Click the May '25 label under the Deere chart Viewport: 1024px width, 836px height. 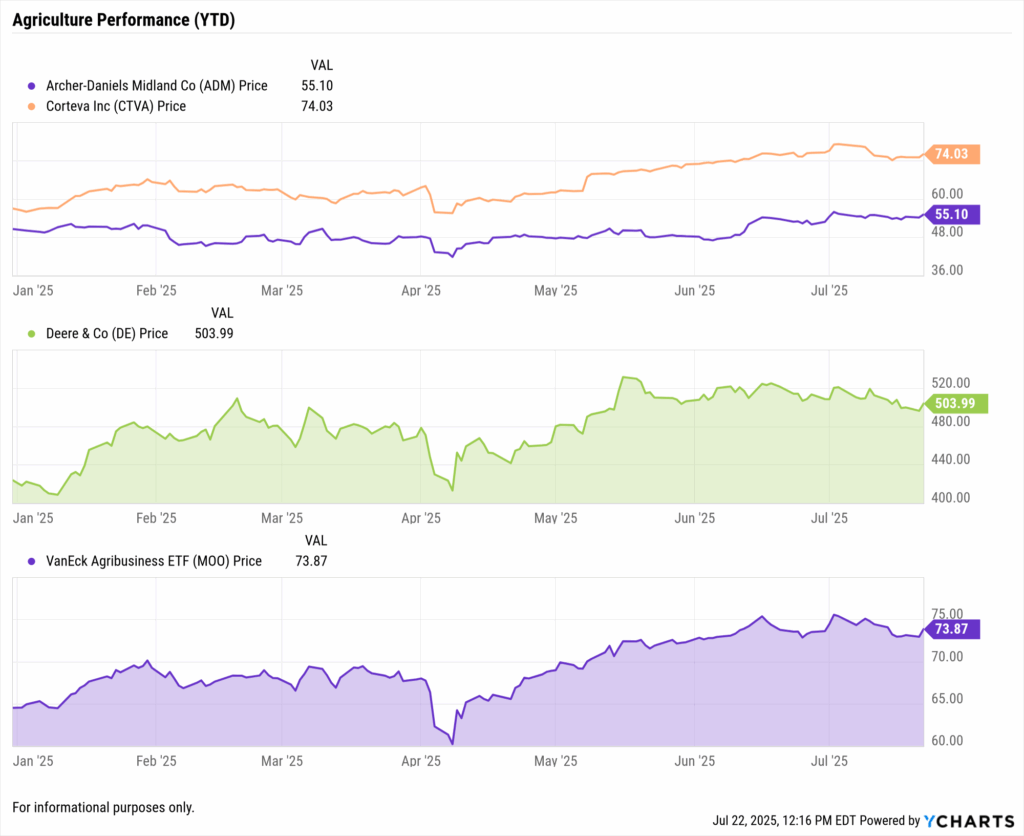pyautogui.click(x=556, y=518)
